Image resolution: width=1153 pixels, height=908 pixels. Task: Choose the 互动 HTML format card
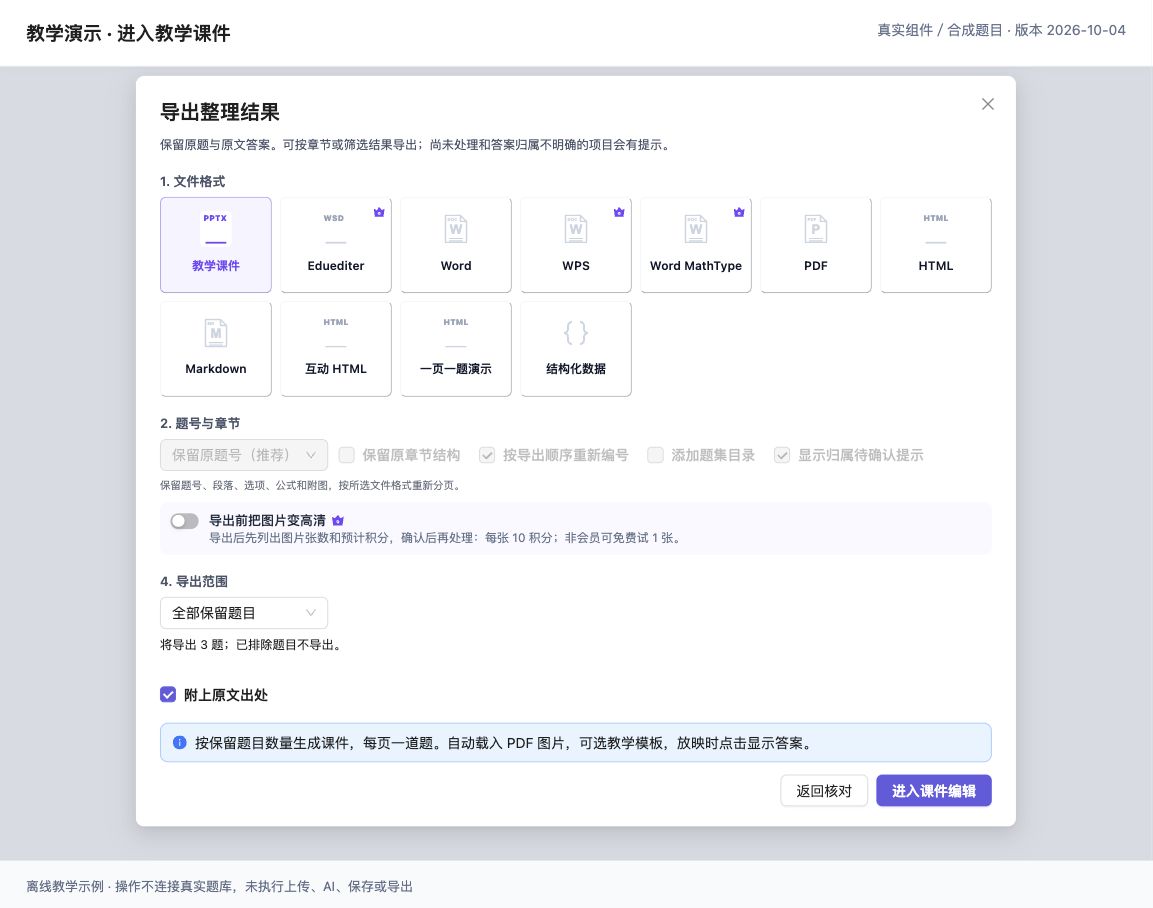point(335,348)
